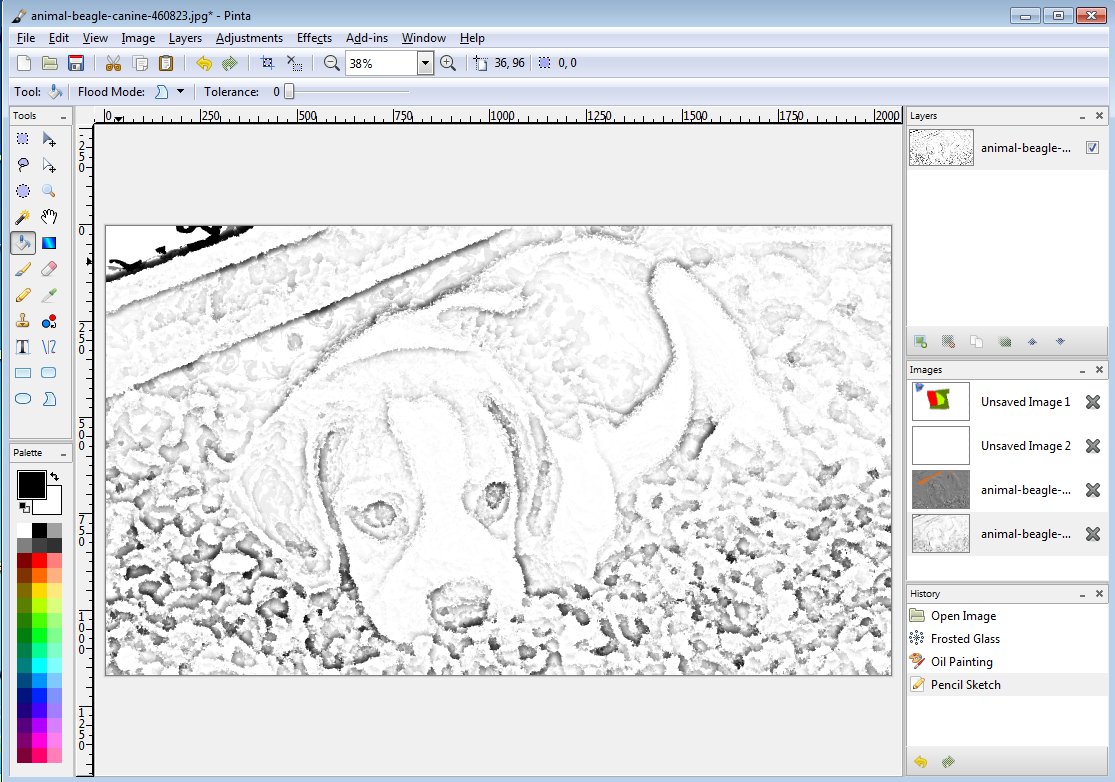Add a new layer in the Layers panel
Image resolution: width=1115 pixels, height=782 pixels.
click(920, 341)
